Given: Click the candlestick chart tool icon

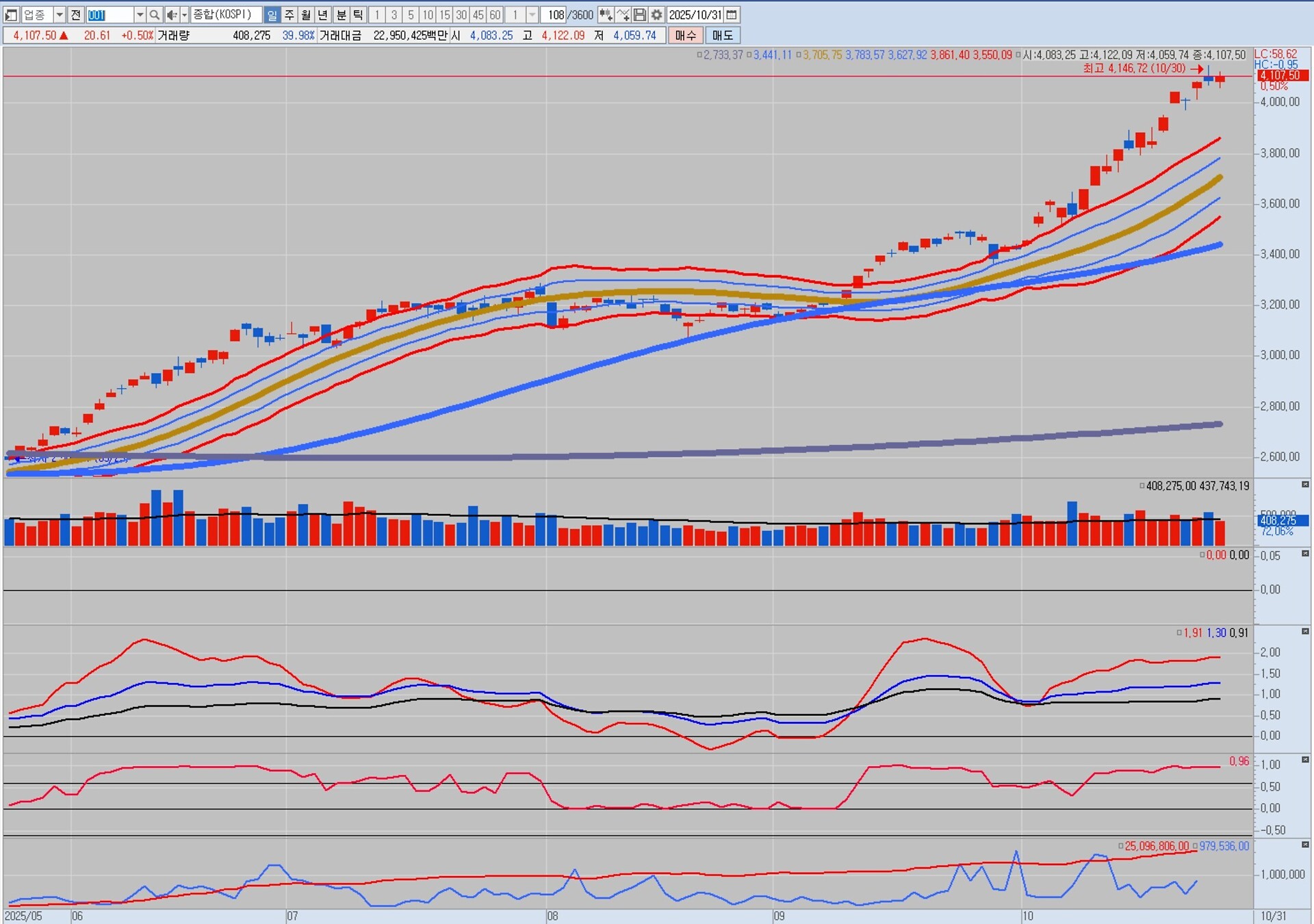Looking at the screenshot, I should pos(606,14).
